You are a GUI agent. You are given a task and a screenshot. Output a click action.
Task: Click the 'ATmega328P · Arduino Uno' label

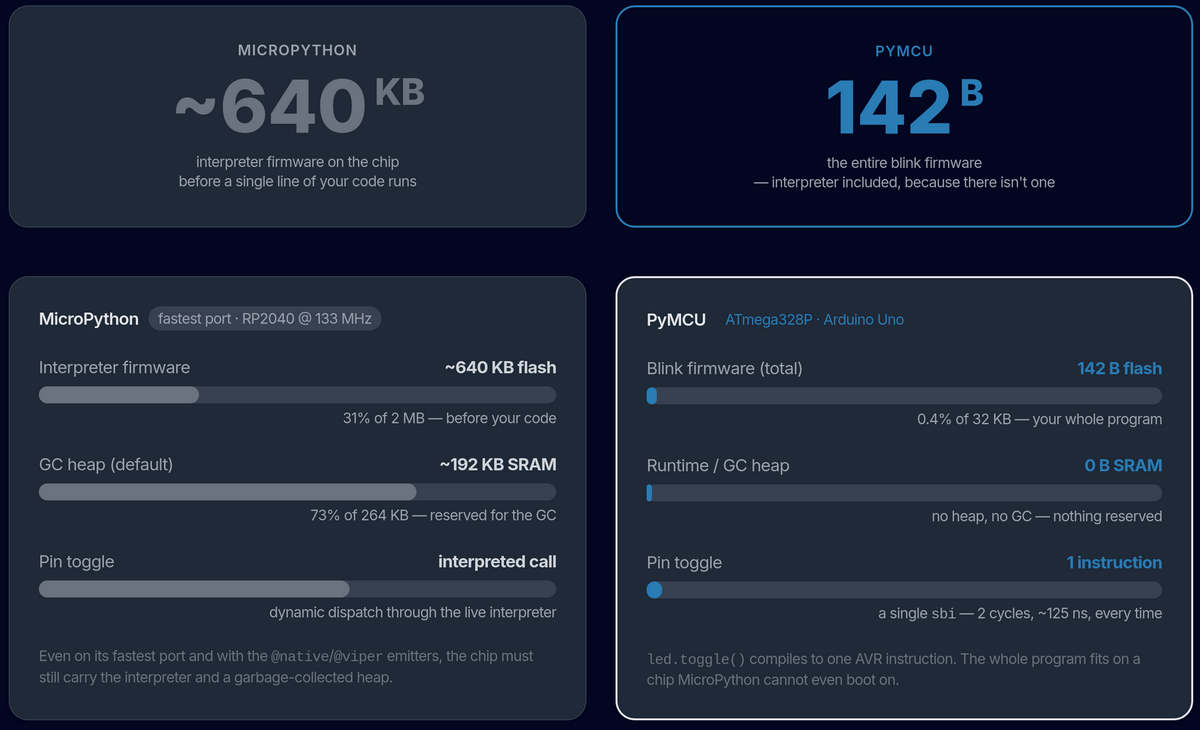pos(814,320)
